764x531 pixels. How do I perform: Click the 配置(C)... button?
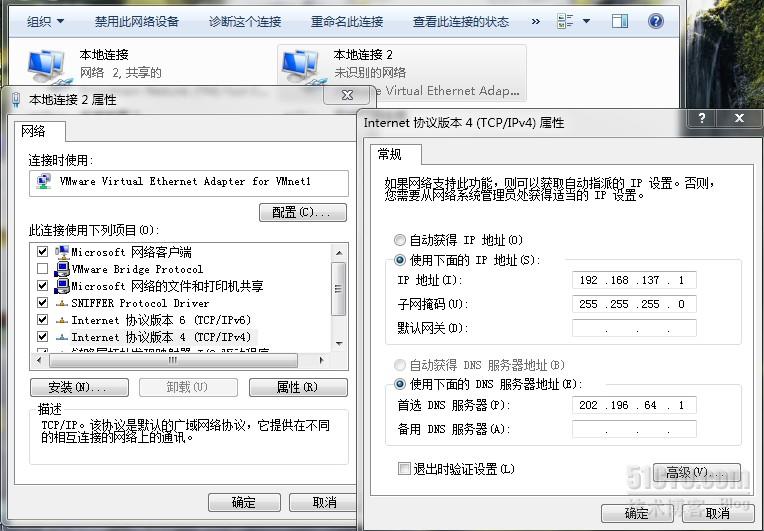[303, 212]
